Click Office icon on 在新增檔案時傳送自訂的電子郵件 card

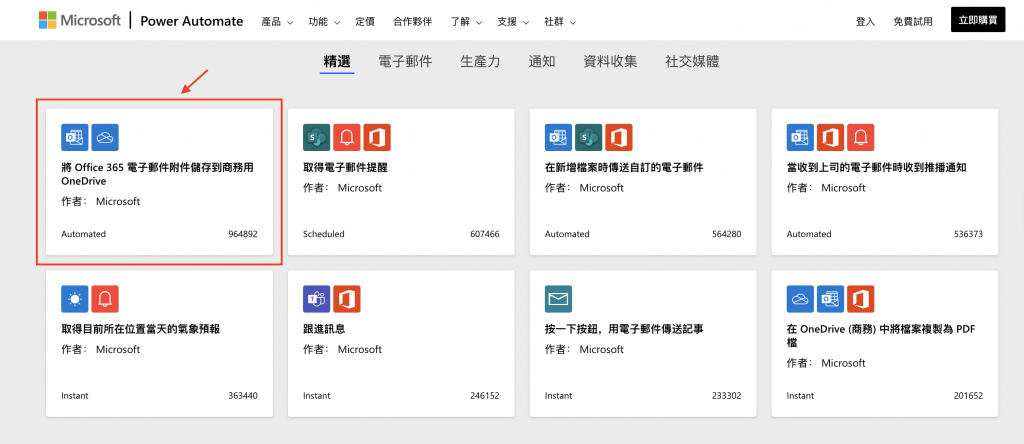[618, 137]
